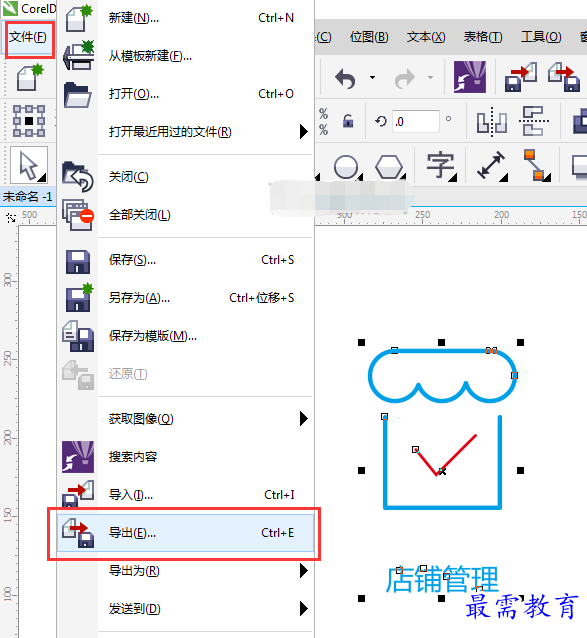Image resolution: width=587 pixels, height=638 pixels.
Task: Select the Polygon tool
Action: click(x=389, y=167)
